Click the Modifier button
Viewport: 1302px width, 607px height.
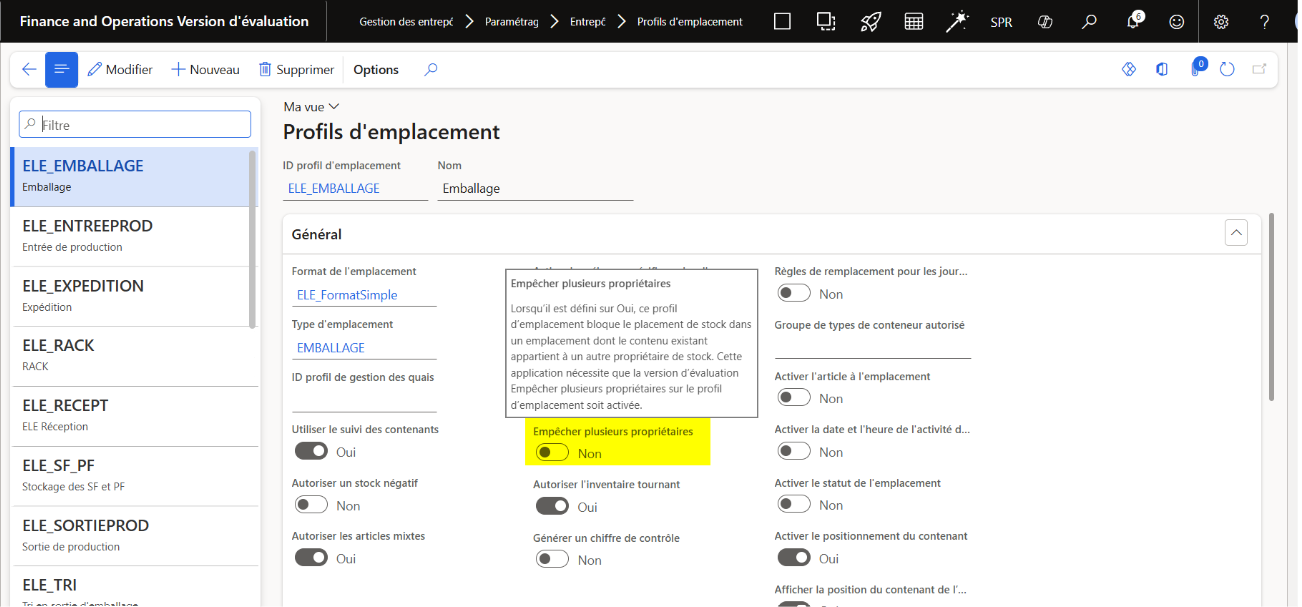[x=120, y=70]
